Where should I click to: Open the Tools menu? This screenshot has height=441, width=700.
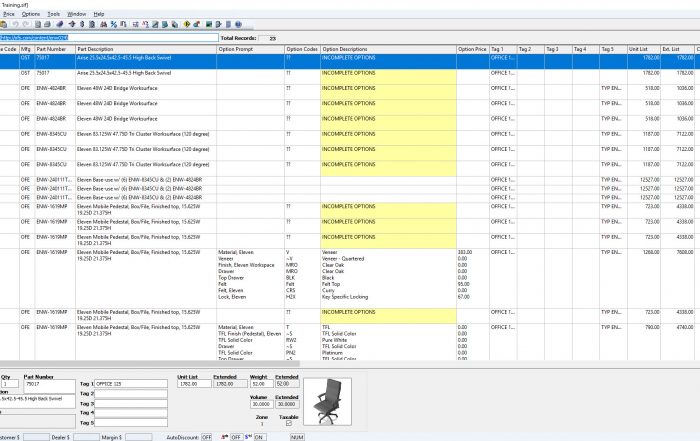pos(54,14)
